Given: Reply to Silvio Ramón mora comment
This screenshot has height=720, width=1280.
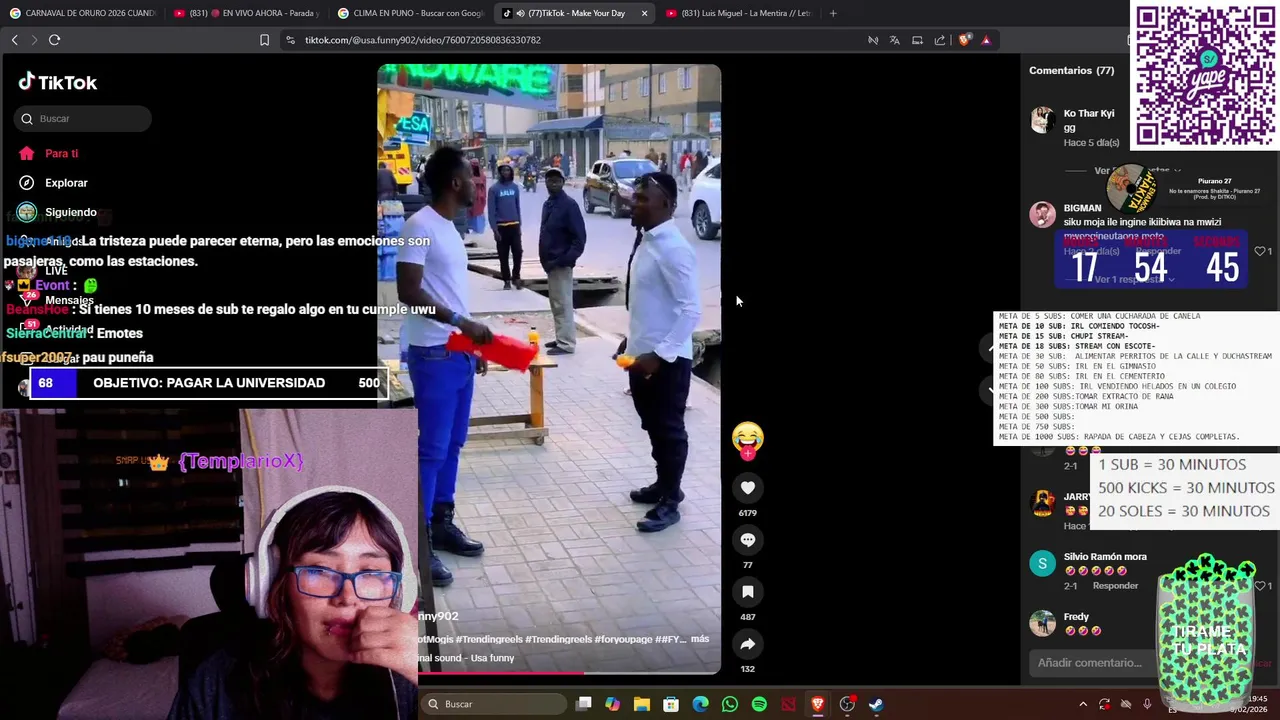Looking at the screenshot, I should tap(1115, 585).
